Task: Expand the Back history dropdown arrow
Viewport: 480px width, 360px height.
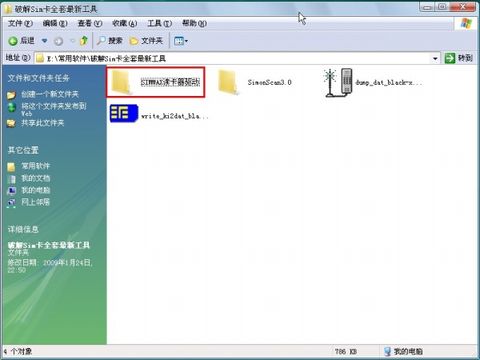Action: point(44,41)
